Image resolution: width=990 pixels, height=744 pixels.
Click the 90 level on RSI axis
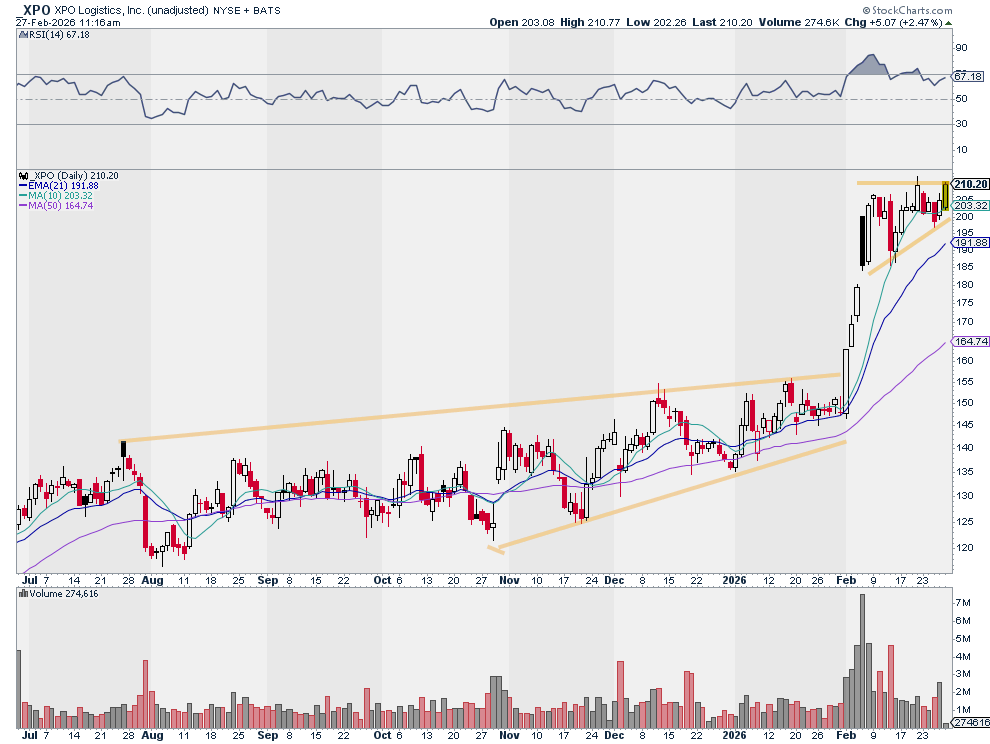[x=961, y=48]
